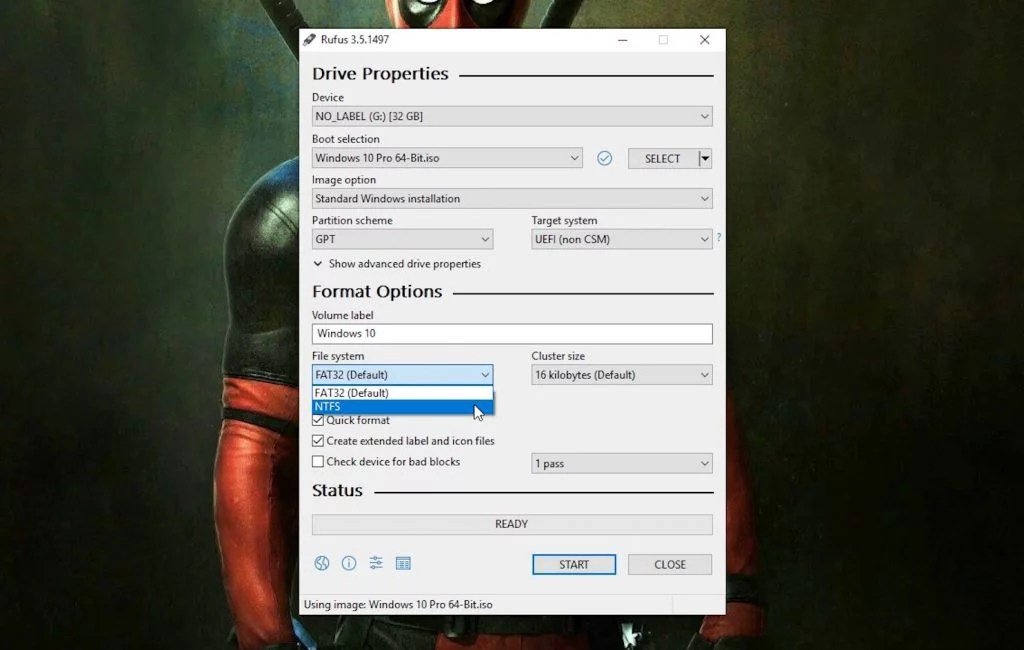
Task: Open the arrow menu beside SELECT
Action: (703, 158)
